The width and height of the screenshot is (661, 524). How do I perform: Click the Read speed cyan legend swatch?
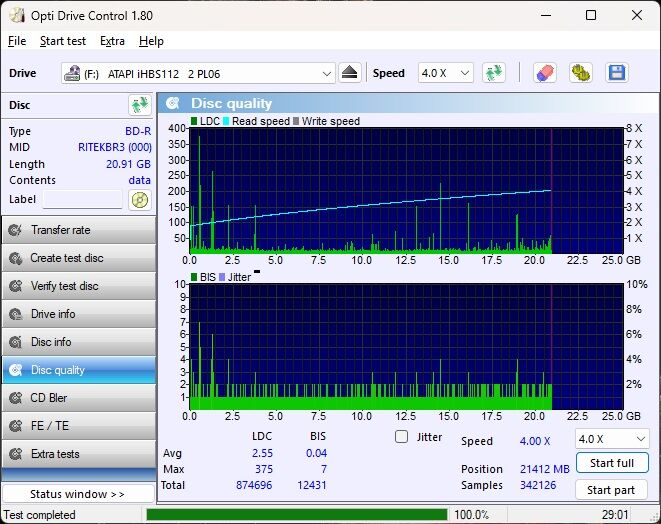[x=226, y=121]
